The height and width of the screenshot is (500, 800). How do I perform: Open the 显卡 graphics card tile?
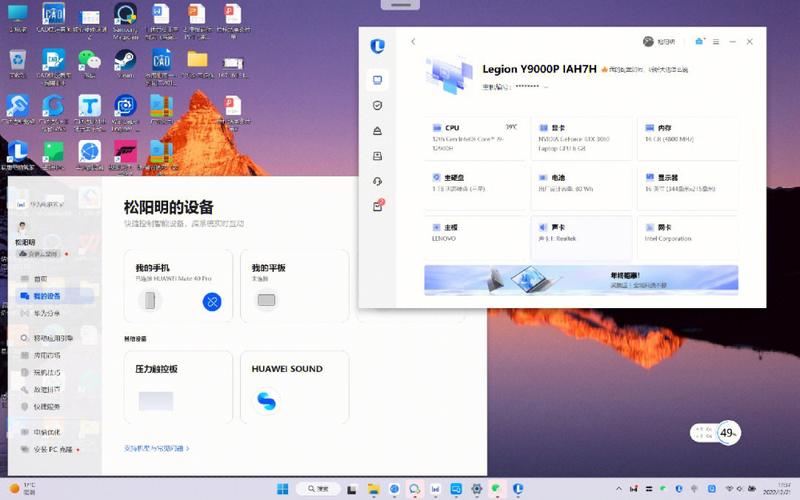tap(581, 138)
